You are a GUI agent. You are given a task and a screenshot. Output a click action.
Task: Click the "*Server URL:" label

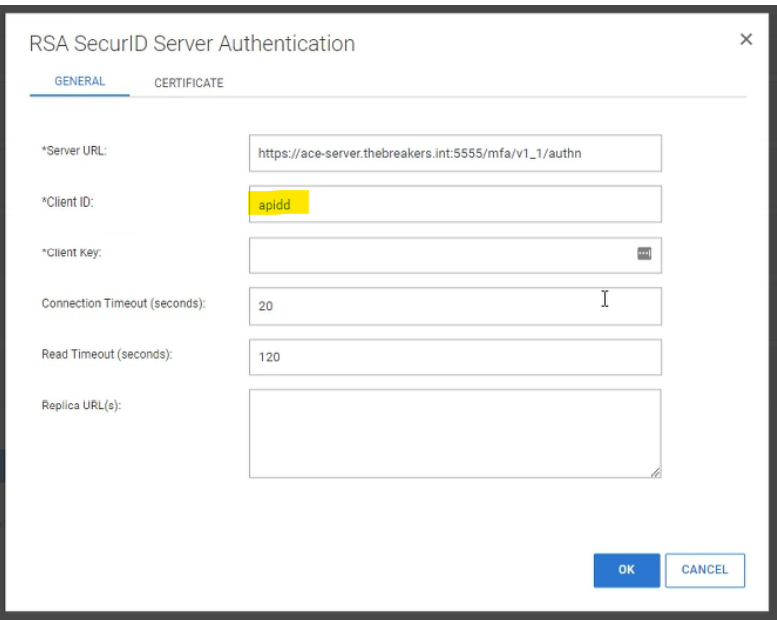73,151
